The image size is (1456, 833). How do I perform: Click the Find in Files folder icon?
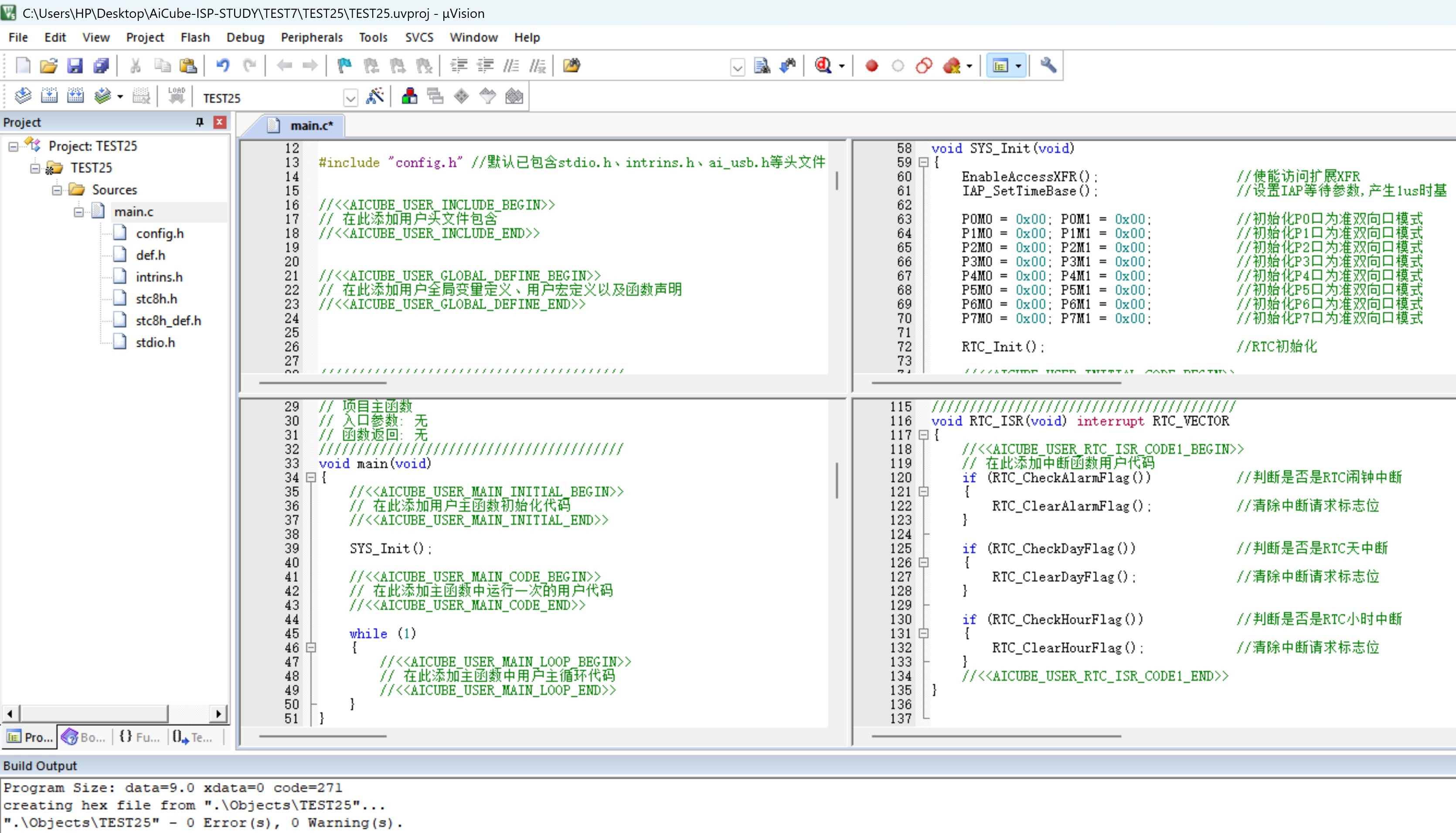[x=572, y=66]
